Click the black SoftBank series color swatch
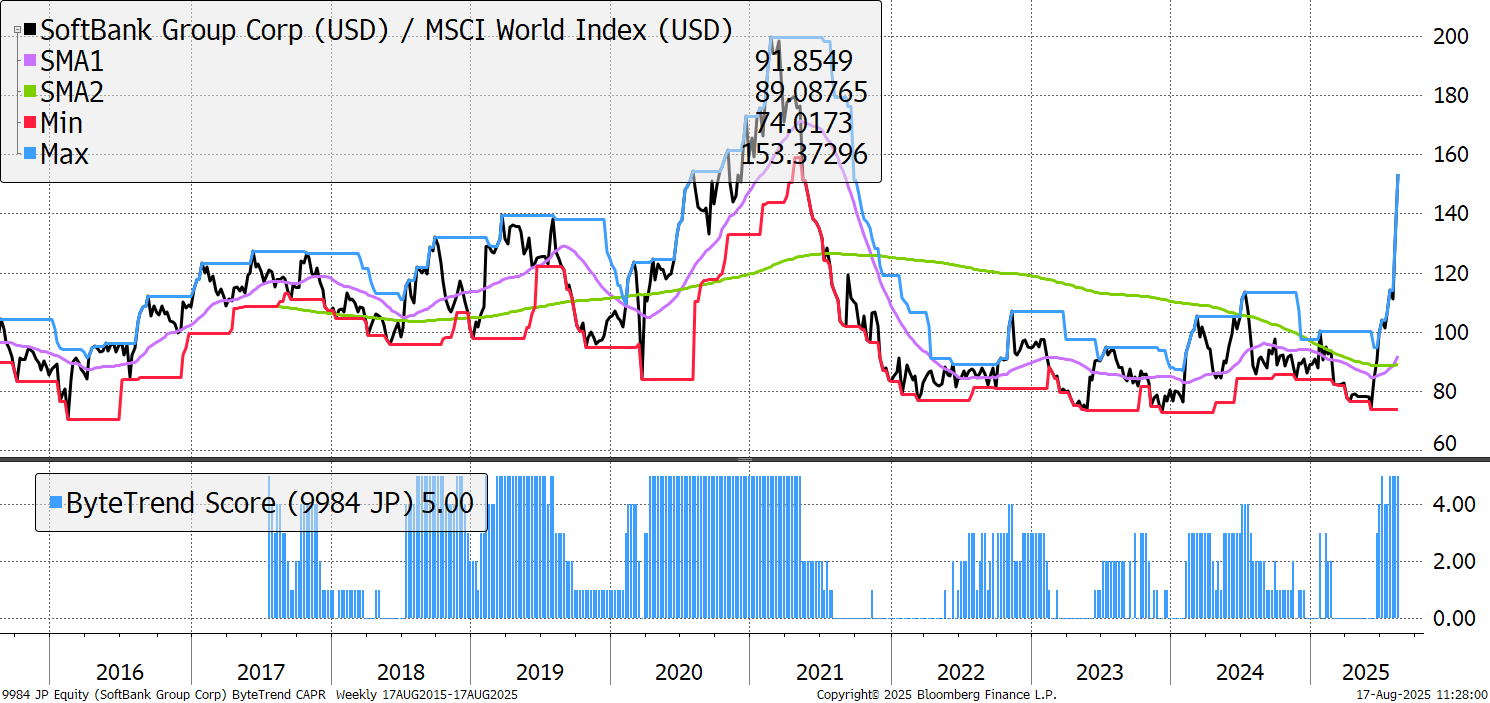Viewport: 1490px width, 703px height. click(x=29, y=30)
